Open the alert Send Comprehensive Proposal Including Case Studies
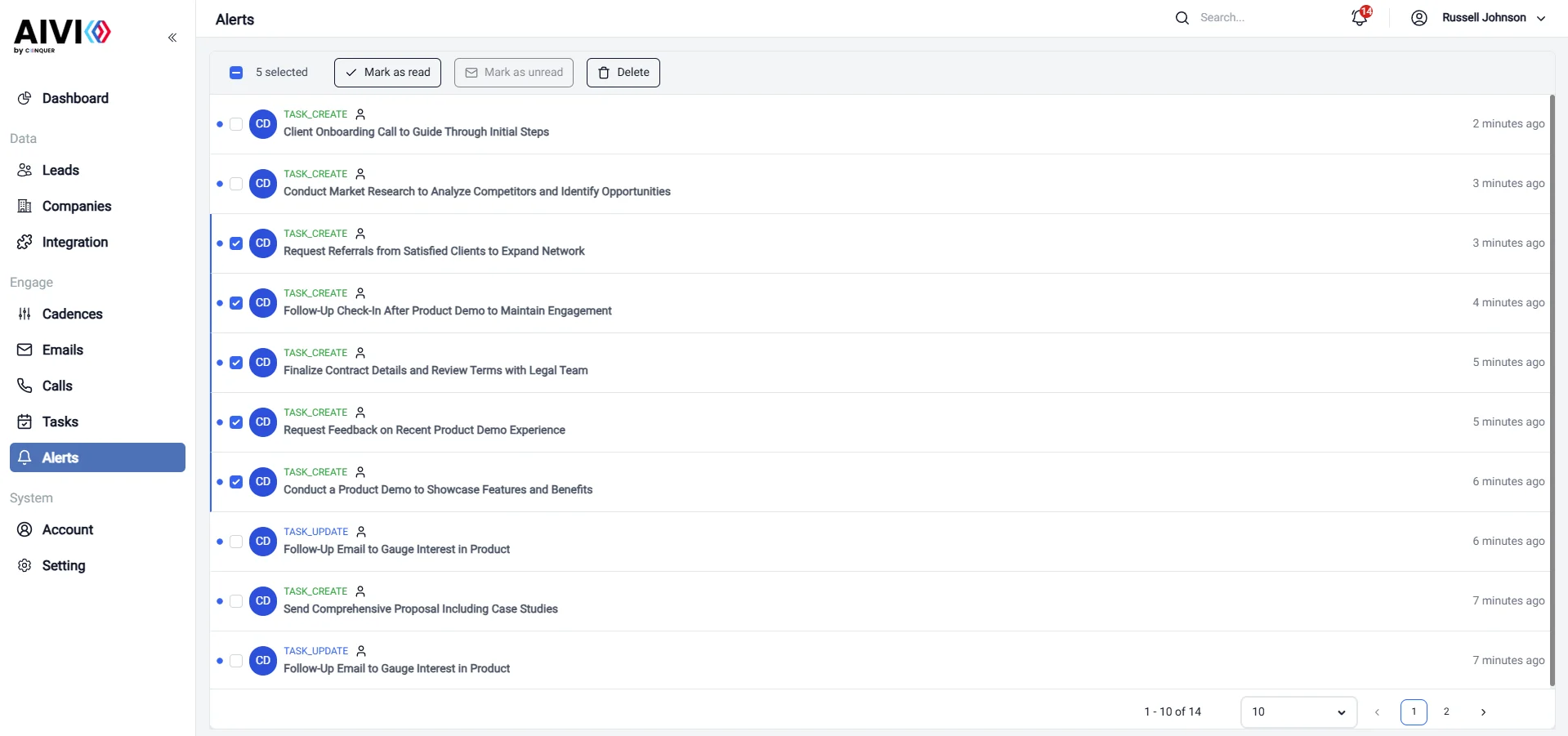The width and height of the screenshot is (1568, 736). [x=881, y=601]
